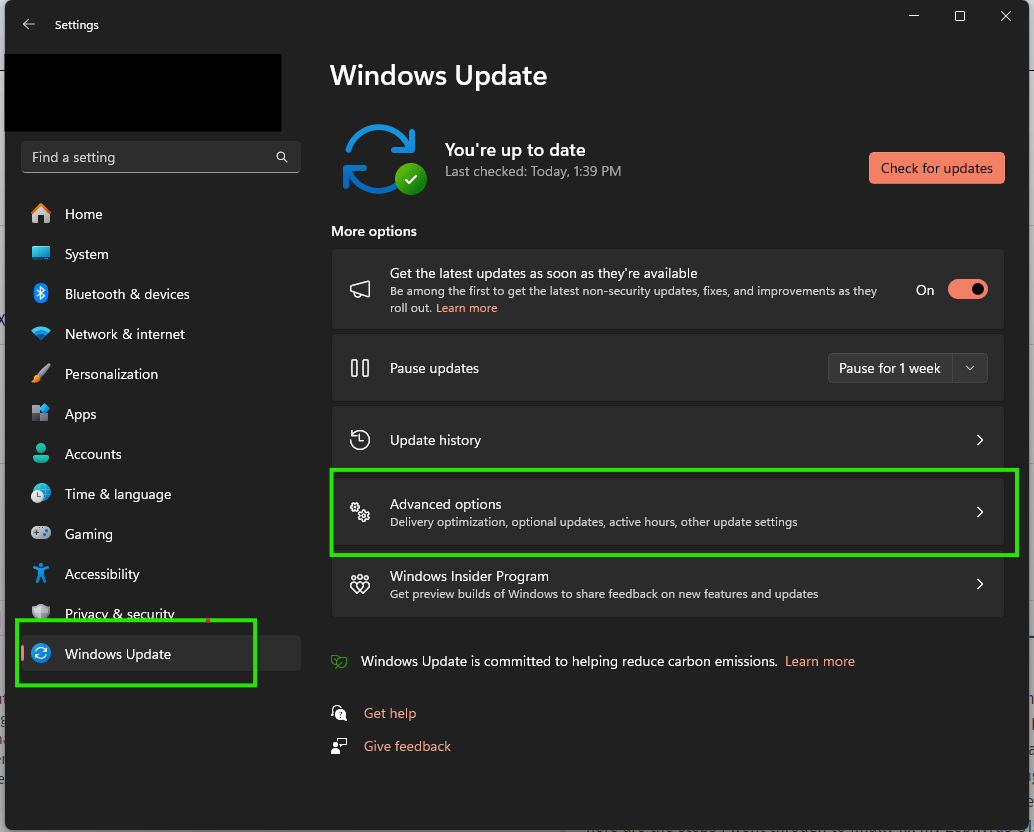
Task: Click the Give feedback icon
Action: click(x=339, y=745)
